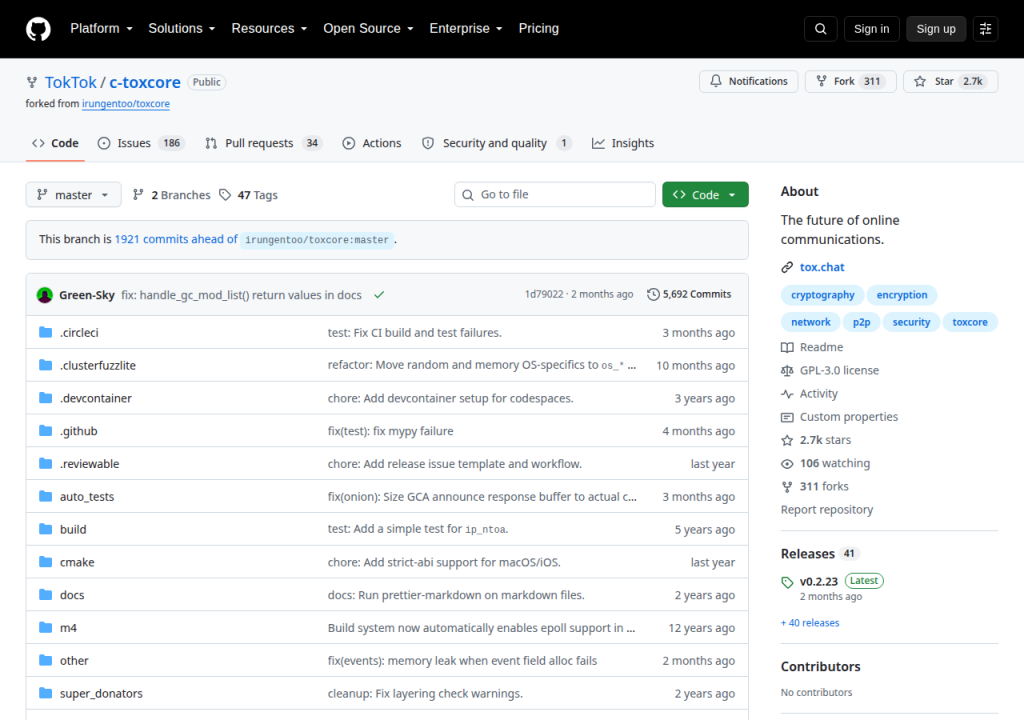Viewport: 1024px width, 720px height.
Task: Open the header settings sliders icon
Action: pyautogui.click(x=985, y=29)
